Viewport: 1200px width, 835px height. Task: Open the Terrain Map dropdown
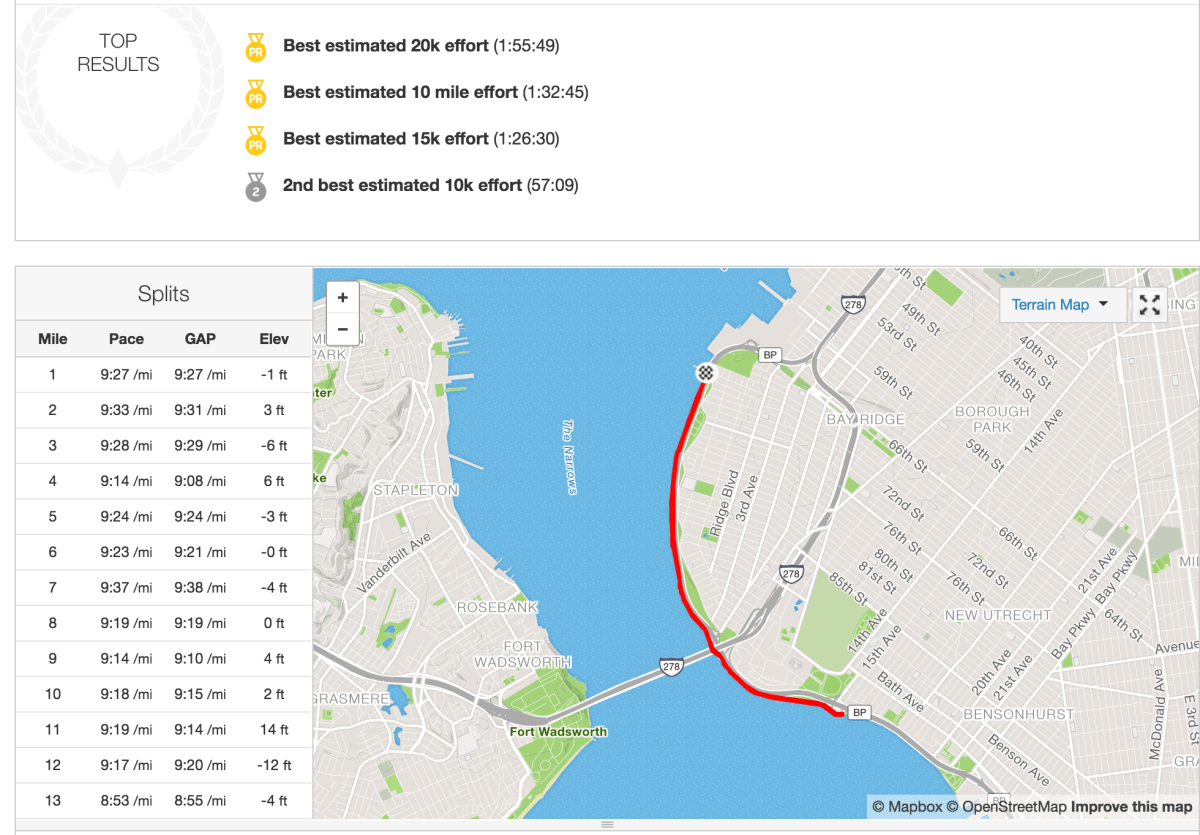click(x=1060, y=305)
